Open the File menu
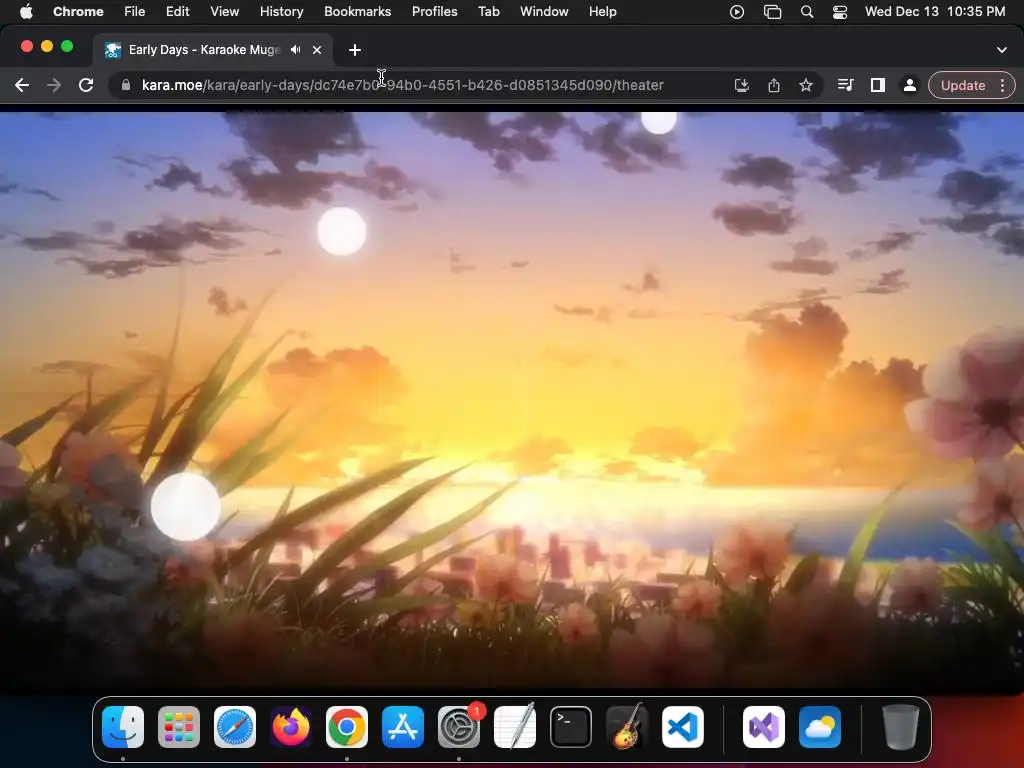Image resolution: width=1024 pixels, height=768 pixels. point(135,11)
